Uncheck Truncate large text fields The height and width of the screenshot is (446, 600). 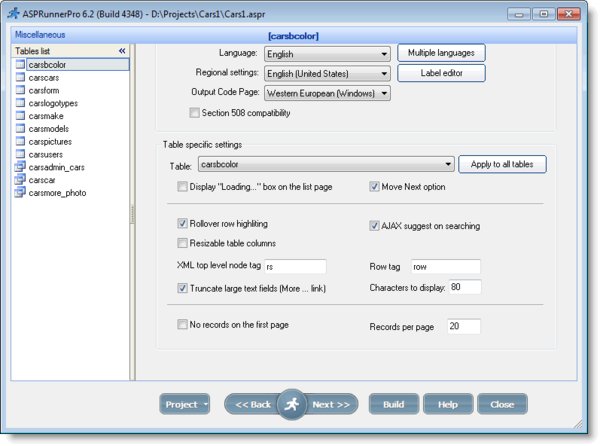tap(183, 288)
